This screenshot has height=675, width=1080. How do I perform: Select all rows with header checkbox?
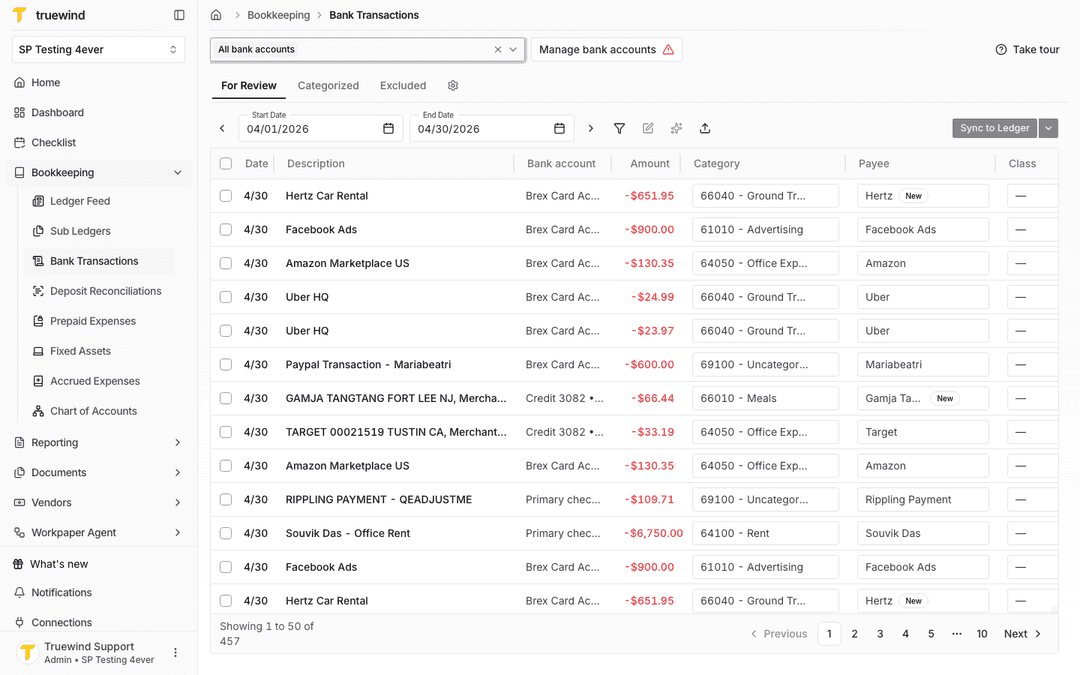226,163
